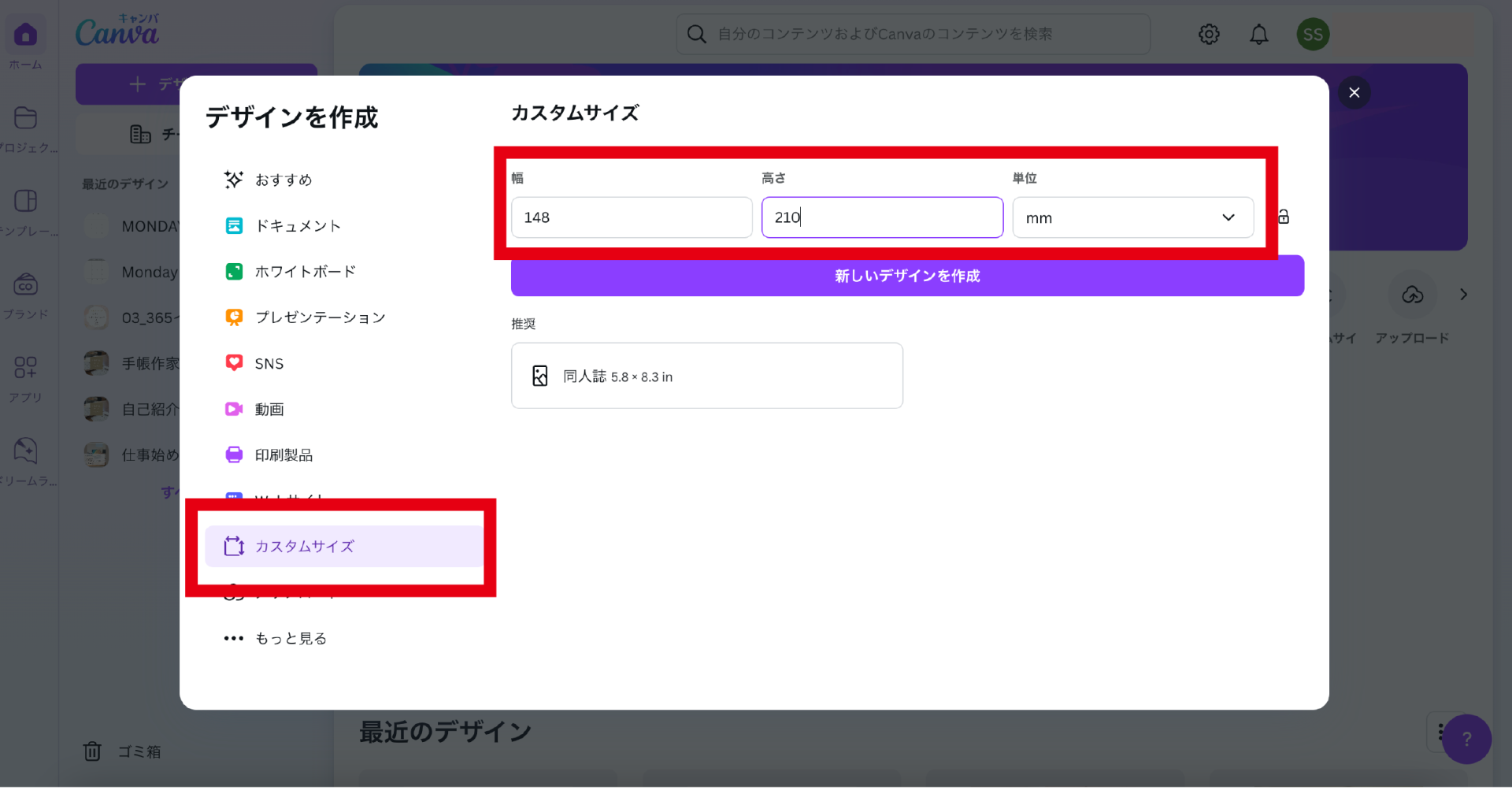Open the Projects folder icon
Screen dimensions: 1512x794
[25, 118]
